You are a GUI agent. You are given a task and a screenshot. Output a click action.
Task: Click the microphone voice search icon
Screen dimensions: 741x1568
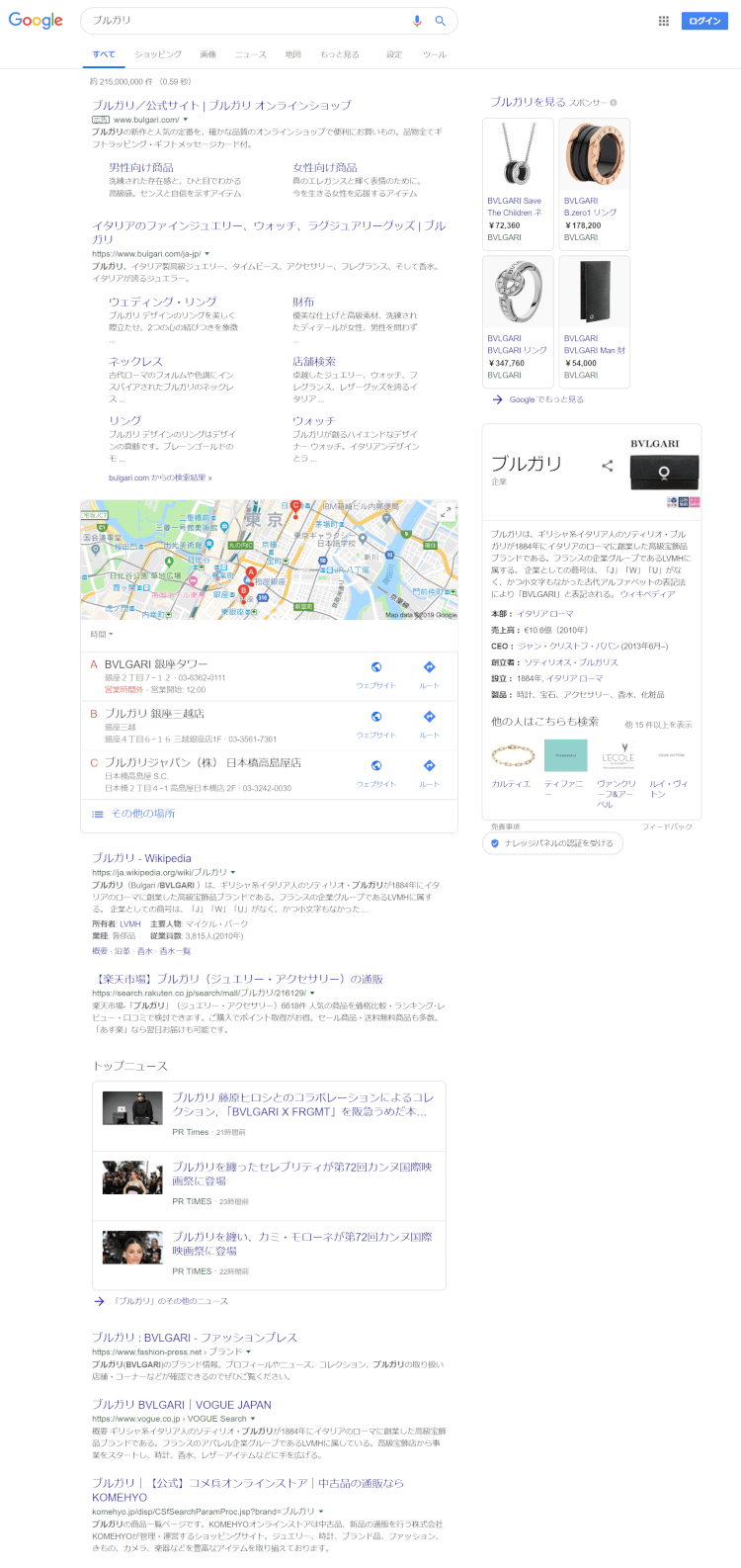coord(417,21)
